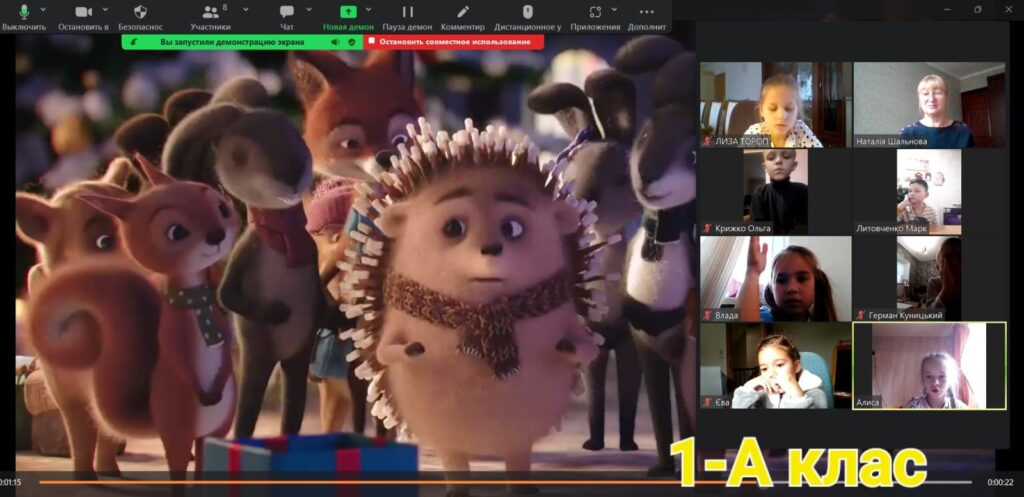1024x497 pixels.
Task: Expand the new share options arrow
Action: pyautogui.click(x=368, y=10)
